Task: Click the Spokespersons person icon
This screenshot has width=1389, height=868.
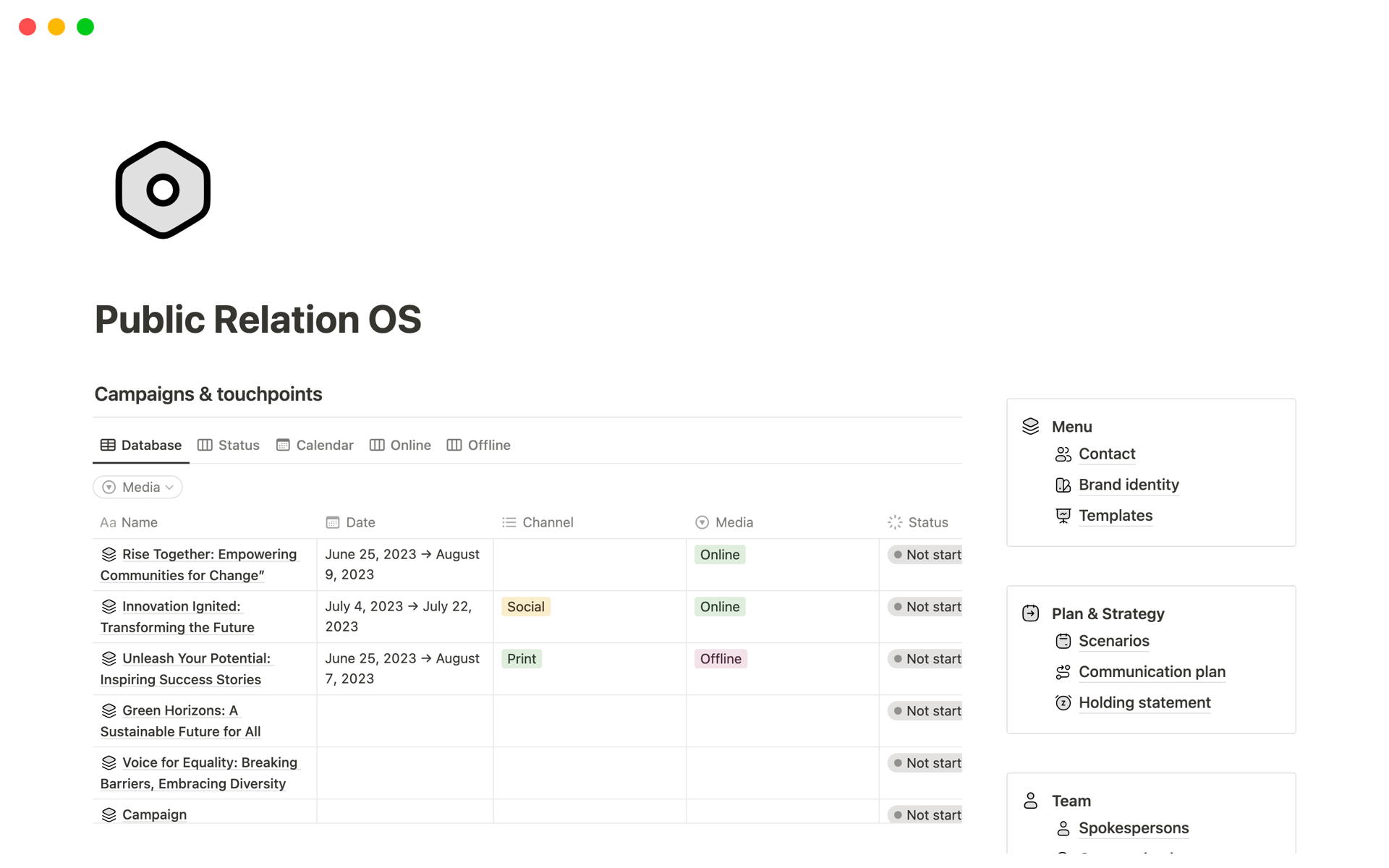Action: click(1063, 828)
